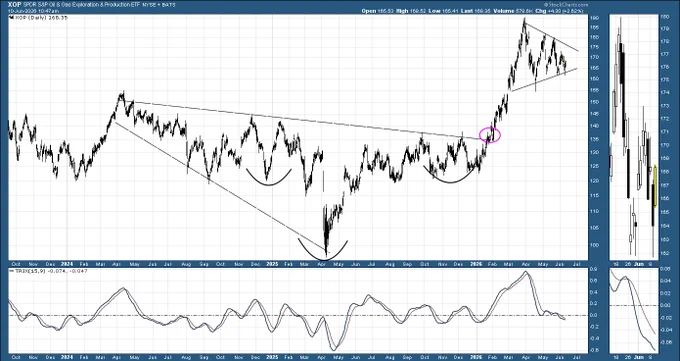Click the XOP ticker symbol in the header
The width and height of the screenshot is (680, 361).
point(14,4)
